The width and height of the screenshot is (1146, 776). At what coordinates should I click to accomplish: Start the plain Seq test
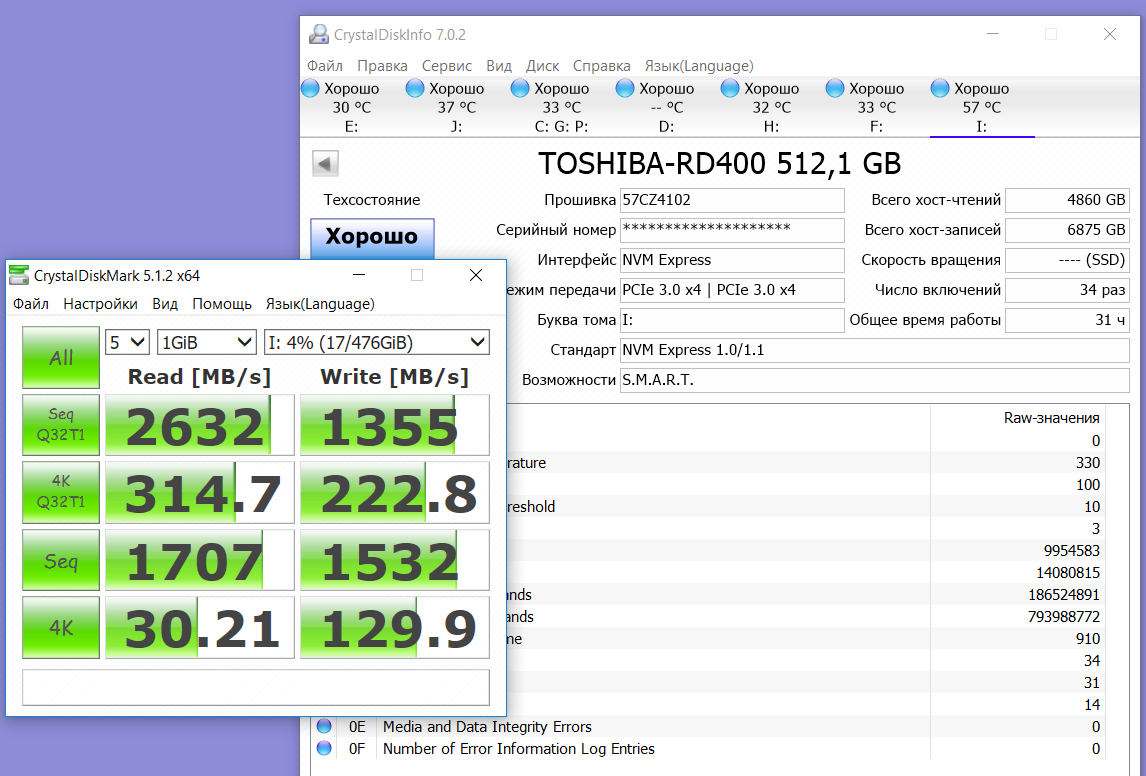(61, 560)
